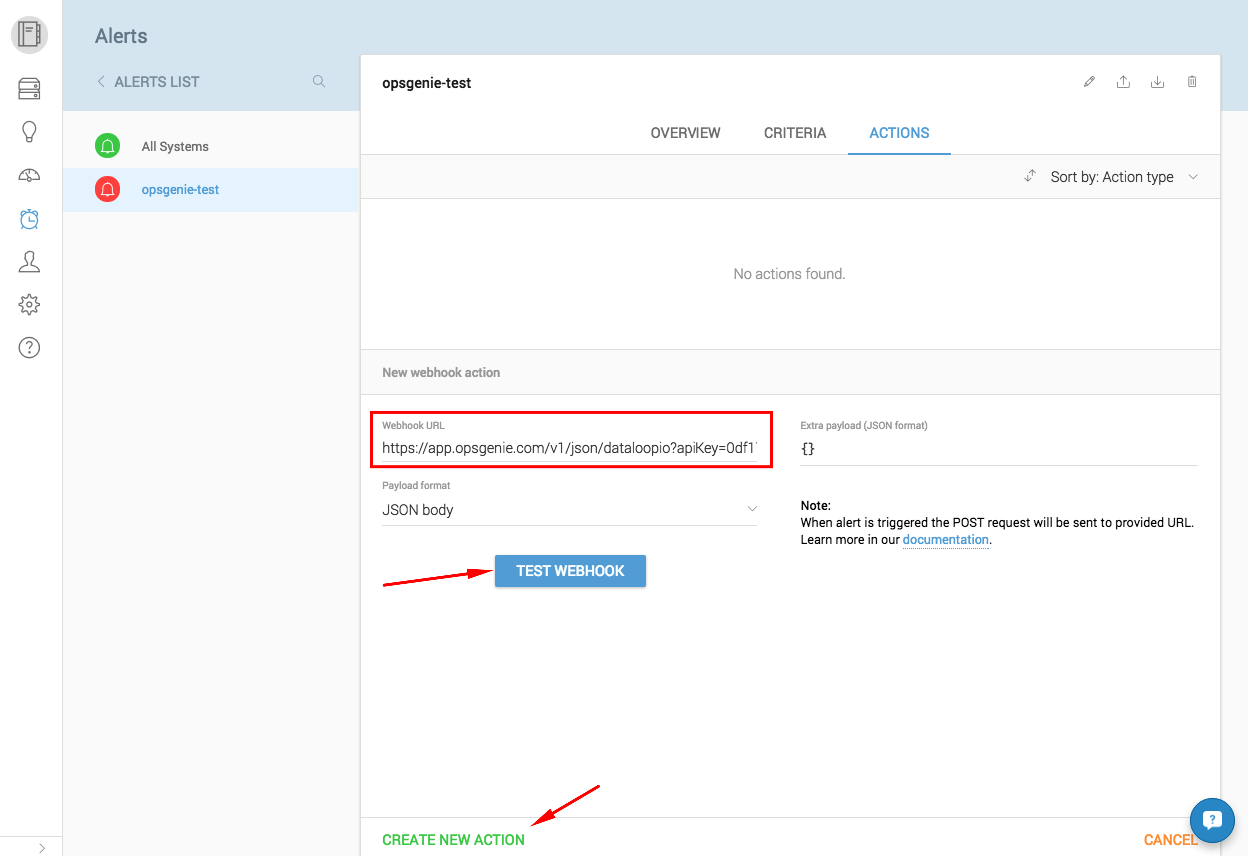Click the 'No actions found.' message
The height and width of the screenshot is (856, 1248).
(789, 274)
